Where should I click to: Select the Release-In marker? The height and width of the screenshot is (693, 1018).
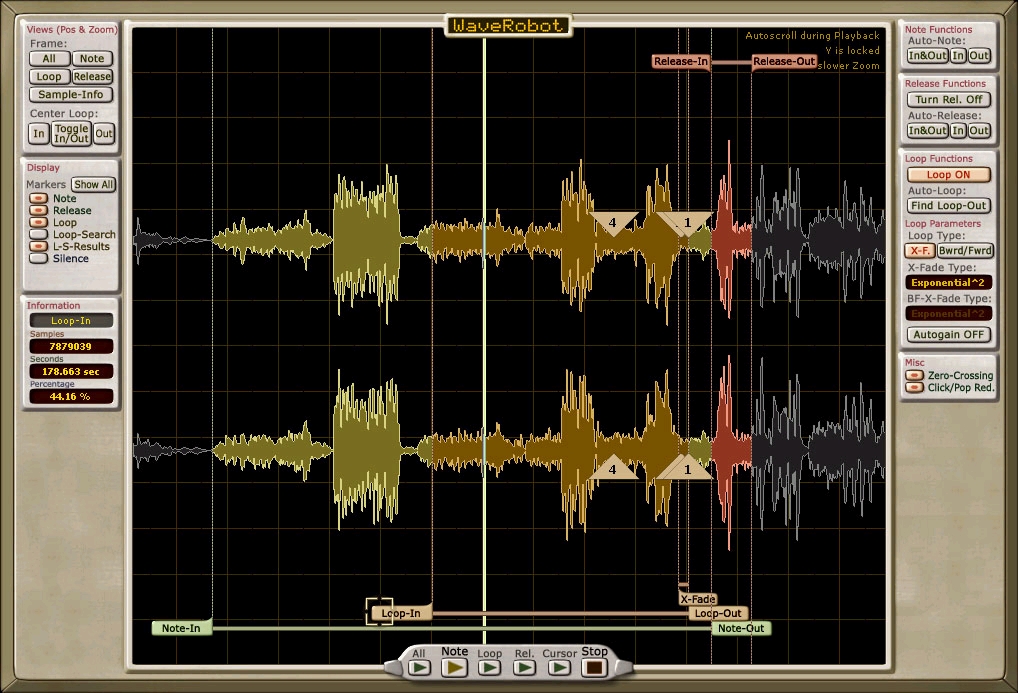pyautogui.click(x=680, y=62)
